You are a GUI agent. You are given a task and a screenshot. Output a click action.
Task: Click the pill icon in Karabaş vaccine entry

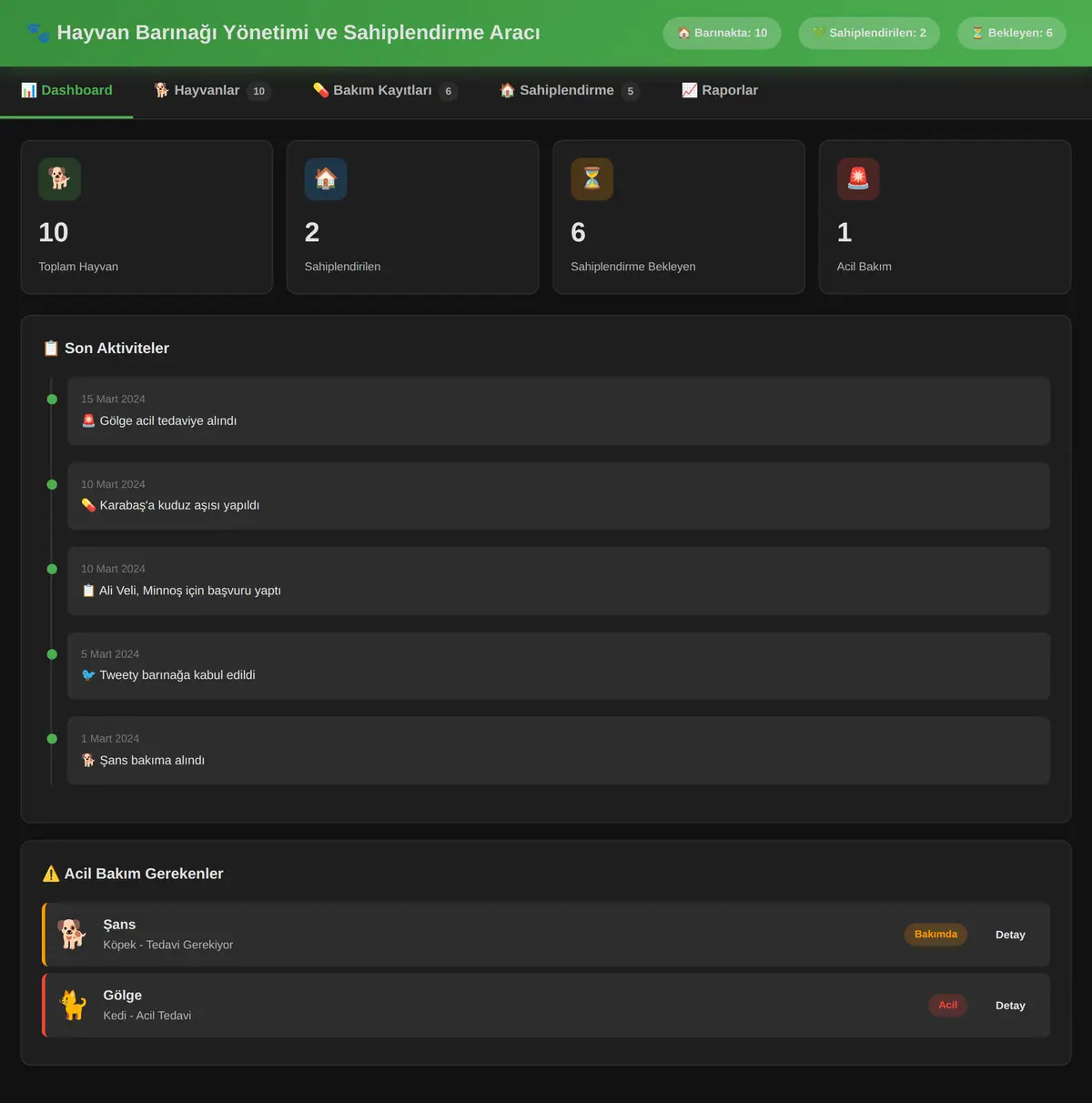click(x=88, y=505)
